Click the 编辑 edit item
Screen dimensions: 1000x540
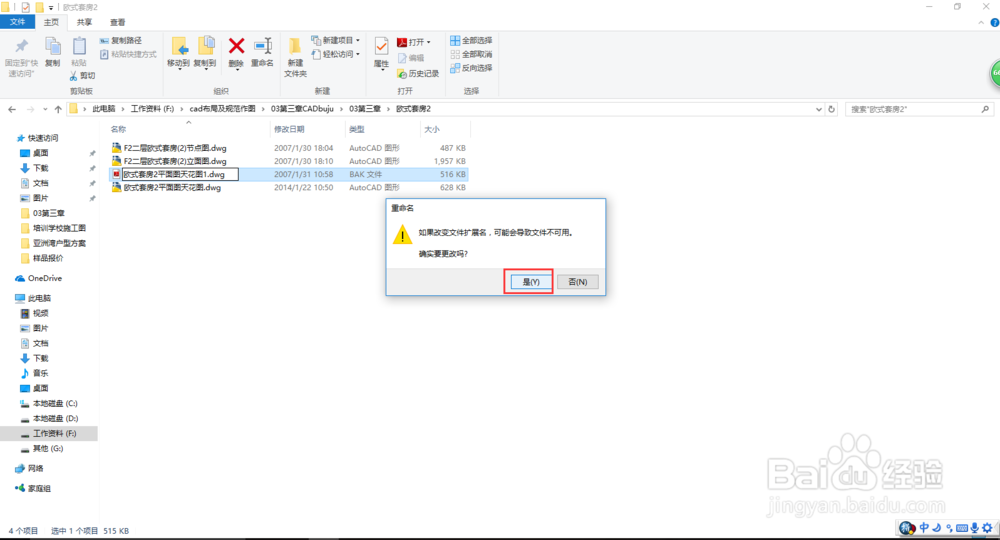[411, 58]
